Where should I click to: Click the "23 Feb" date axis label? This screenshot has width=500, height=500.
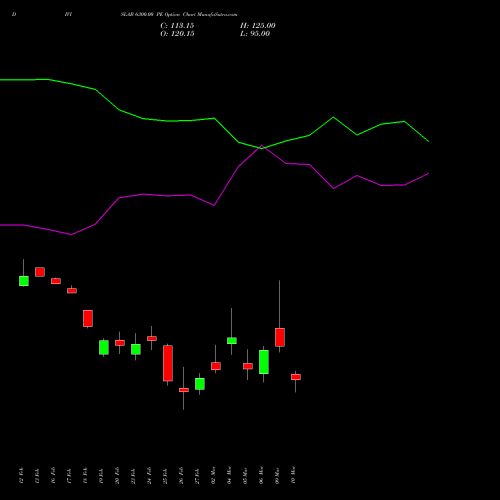point(133,476)
